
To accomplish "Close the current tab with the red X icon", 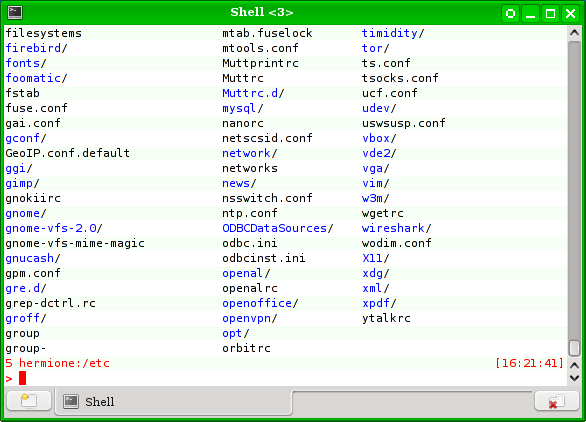I will point(556,401).
